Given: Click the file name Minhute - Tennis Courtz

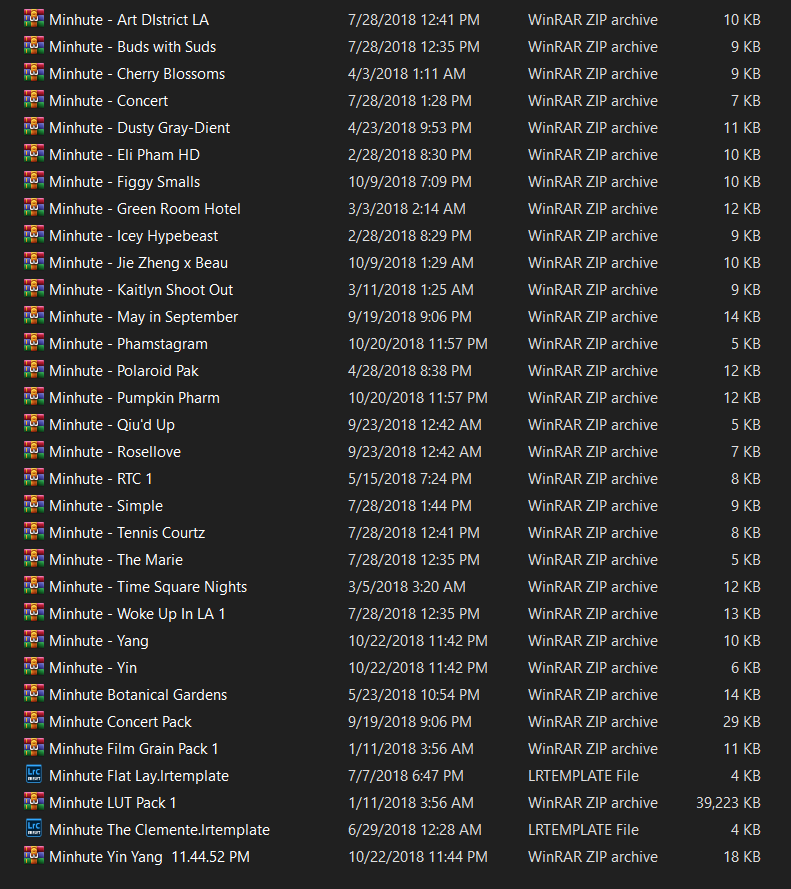Looking at the screenshot, I should (127, 533).
